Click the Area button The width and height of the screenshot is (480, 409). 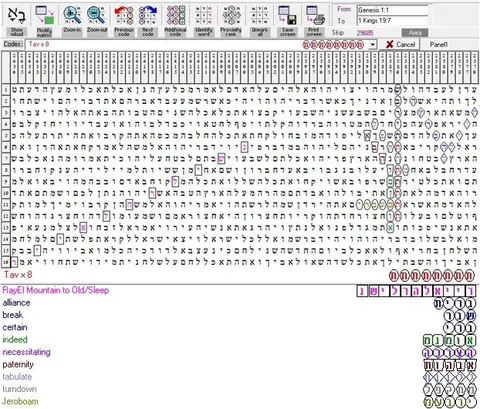coord(415,33)
